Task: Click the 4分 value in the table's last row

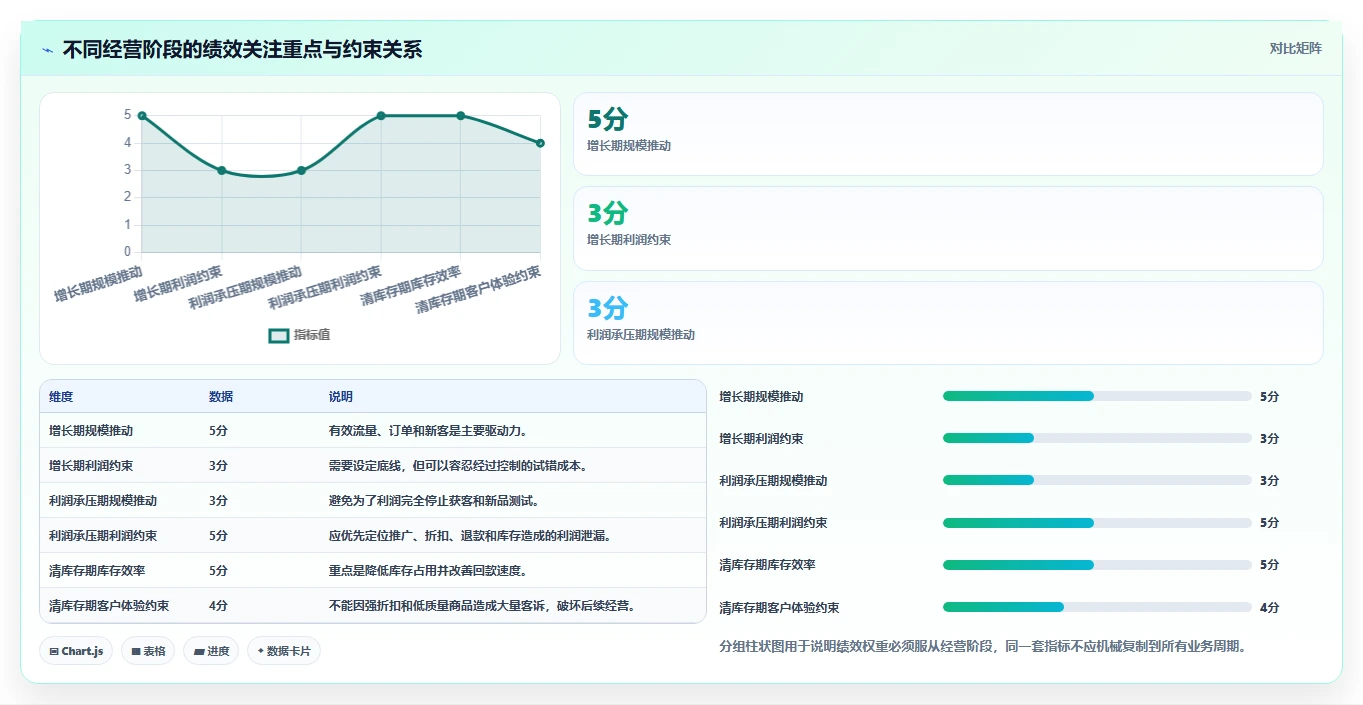Action: point(218,606)
